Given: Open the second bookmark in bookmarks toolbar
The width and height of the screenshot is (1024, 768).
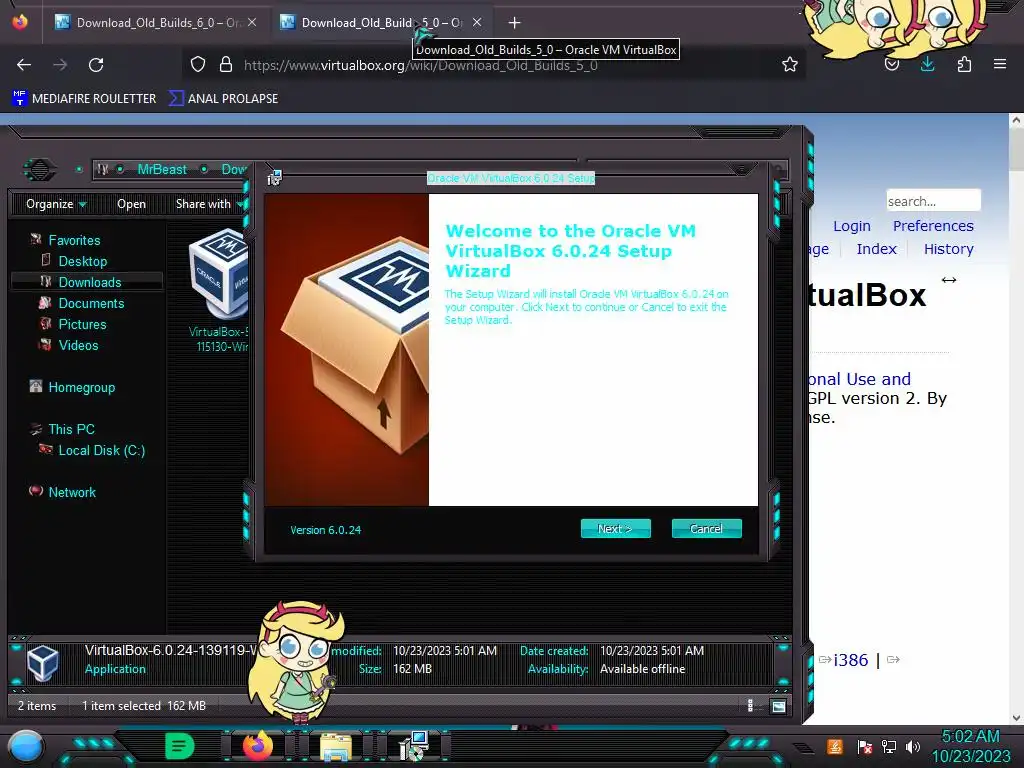Looking at the screenshot, I should [x=223, y=99].
